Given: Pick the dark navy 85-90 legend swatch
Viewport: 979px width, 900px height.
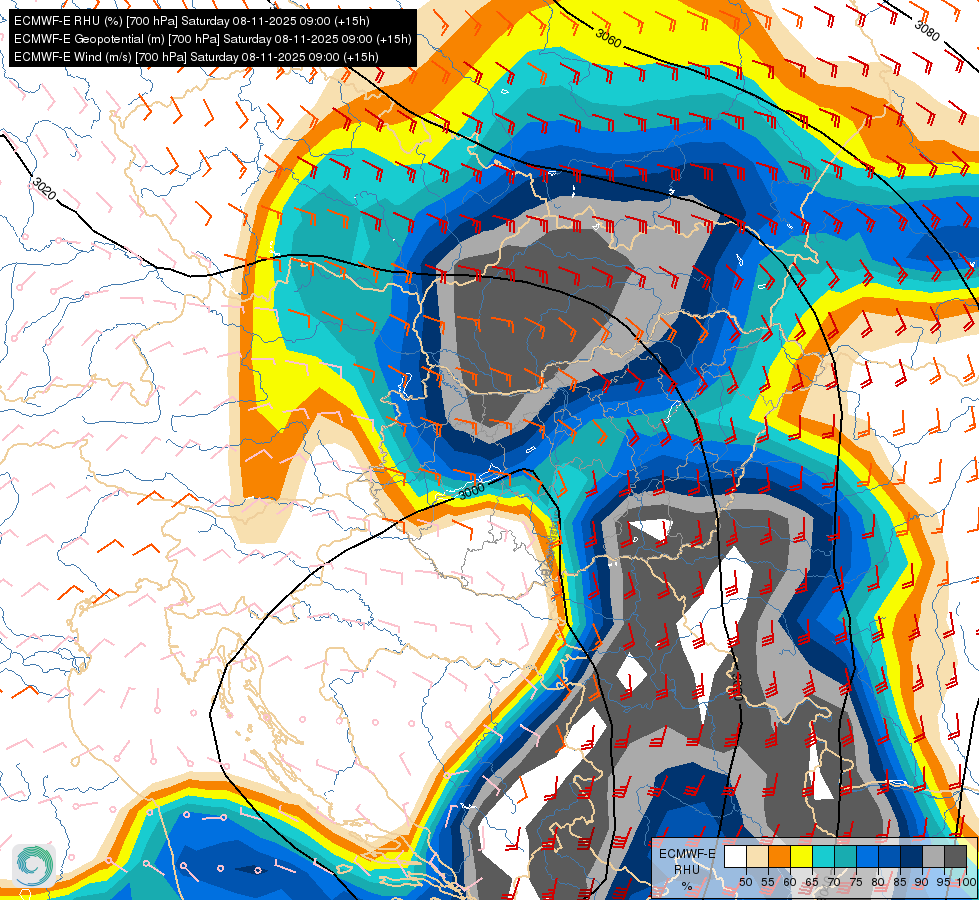Looking at the screenshot, I should tap(912, 856).
